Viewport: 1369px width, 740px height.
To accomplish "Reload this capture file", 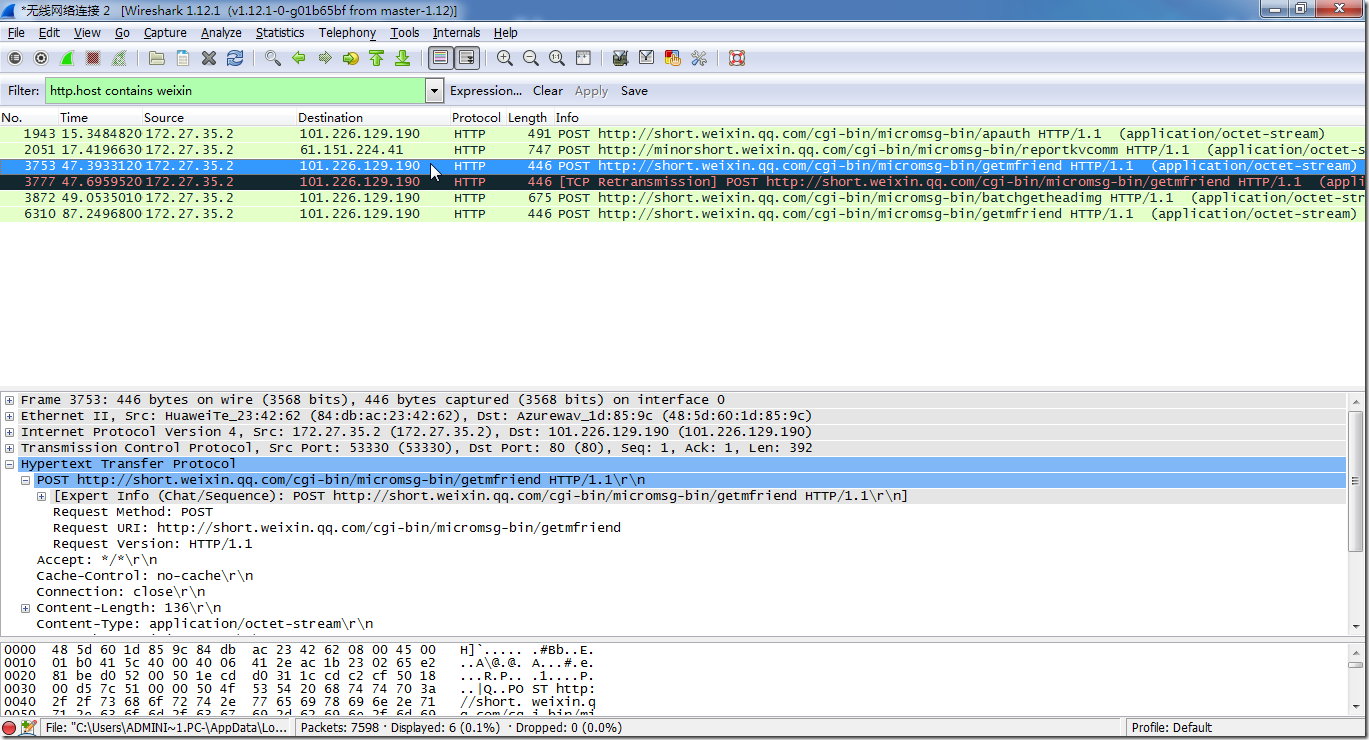I will point(235,58).
